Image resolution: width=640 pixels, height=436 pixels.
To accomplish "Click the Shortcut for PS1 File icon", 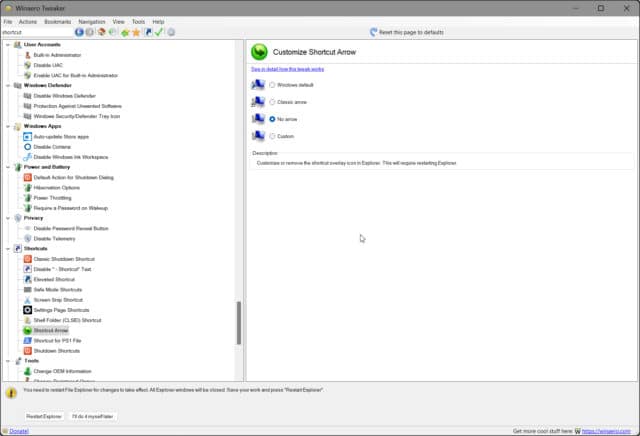I will [x=27, y=340].
